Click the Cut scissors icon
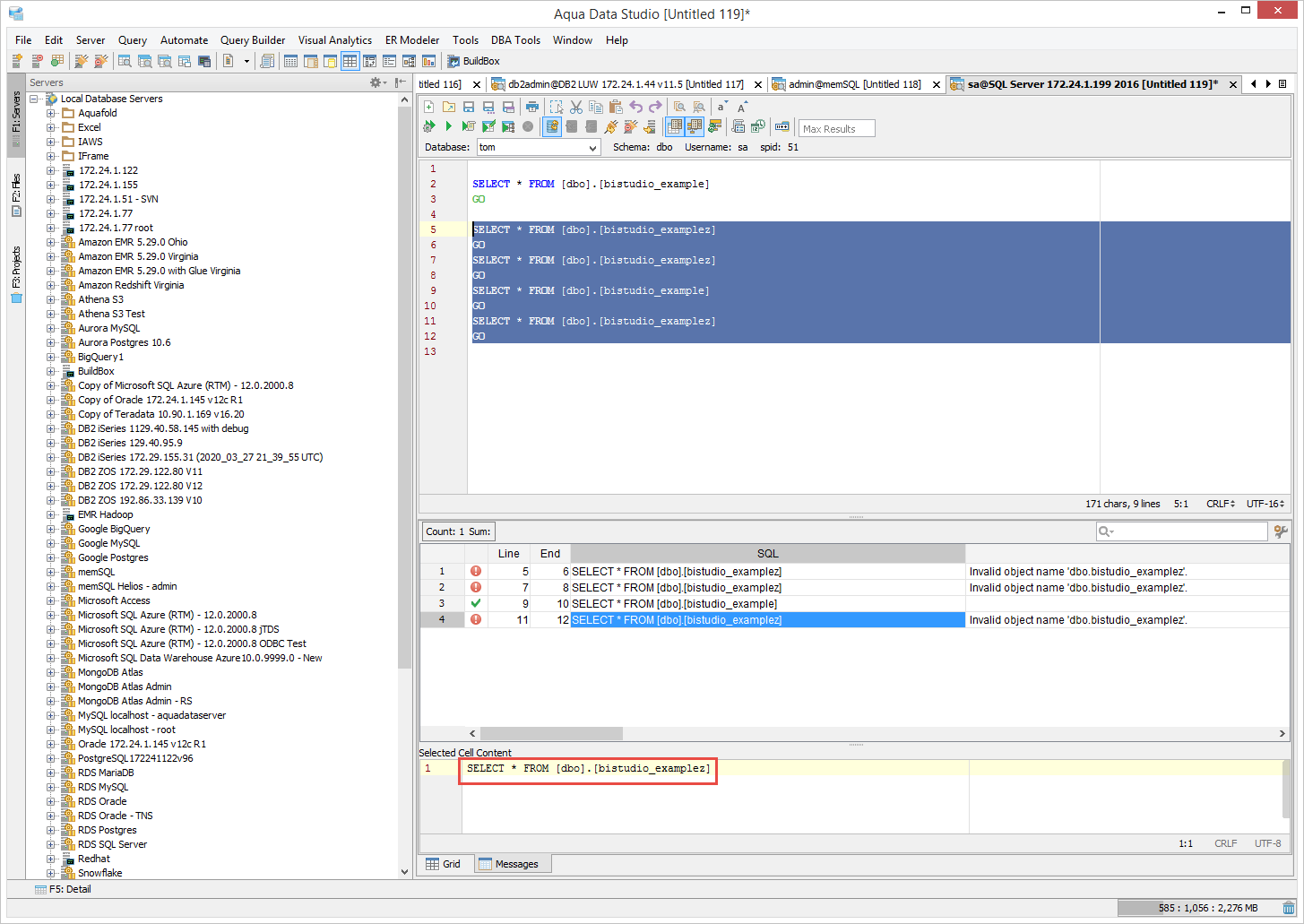 [576, 107]
